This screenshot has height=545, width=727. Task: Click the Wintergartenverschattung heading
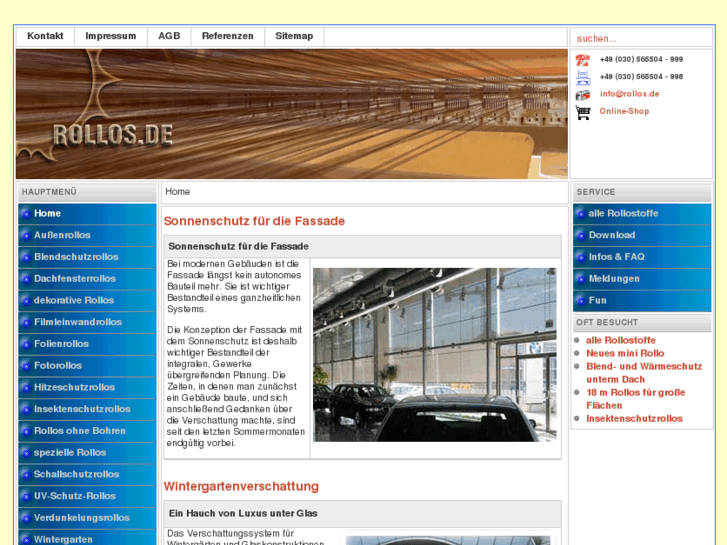[x=241, y=487]
